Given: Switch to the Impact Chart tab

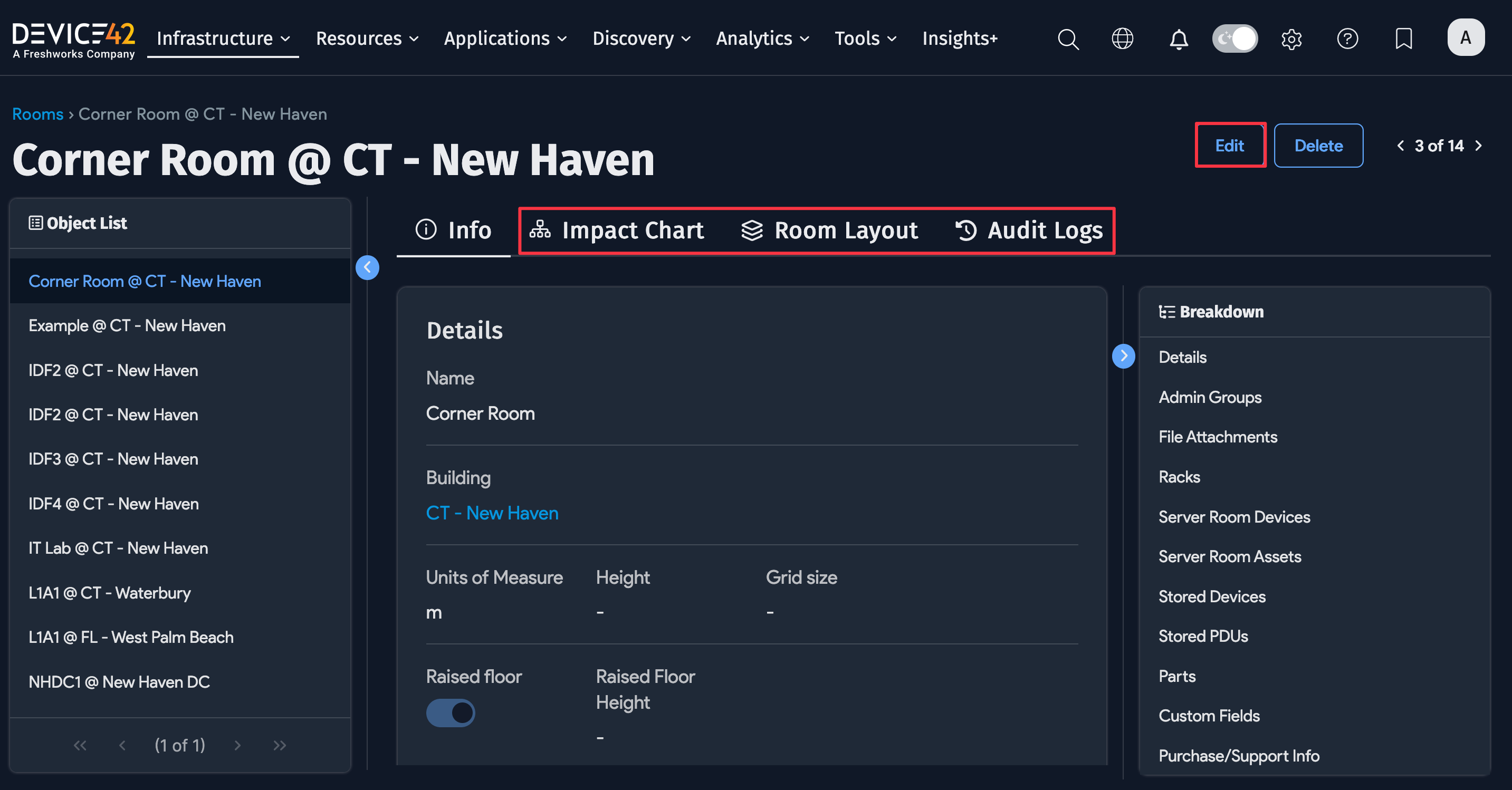Looking at the screenshot, I should 616,230.
